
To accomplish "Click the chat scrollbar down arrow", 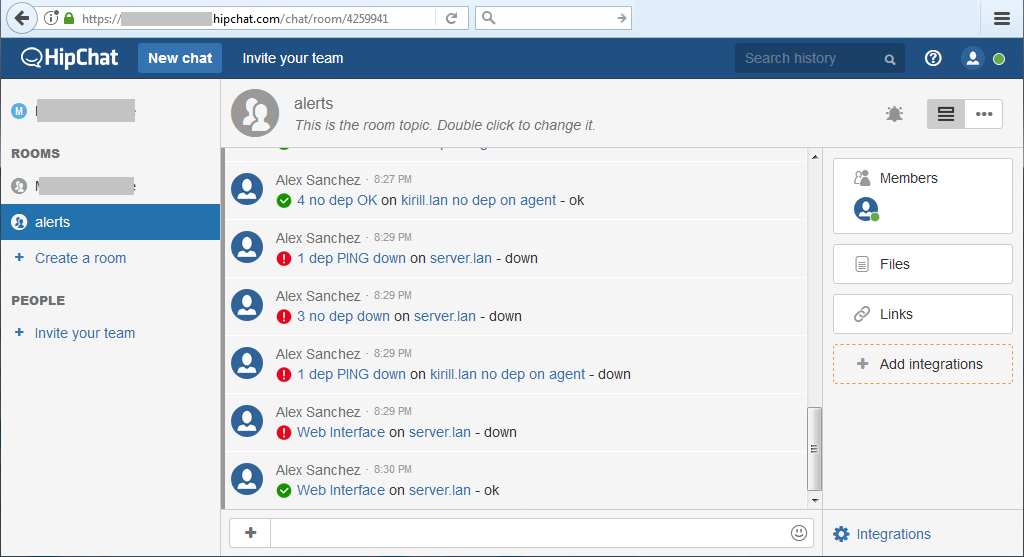I will coord(814,501).
